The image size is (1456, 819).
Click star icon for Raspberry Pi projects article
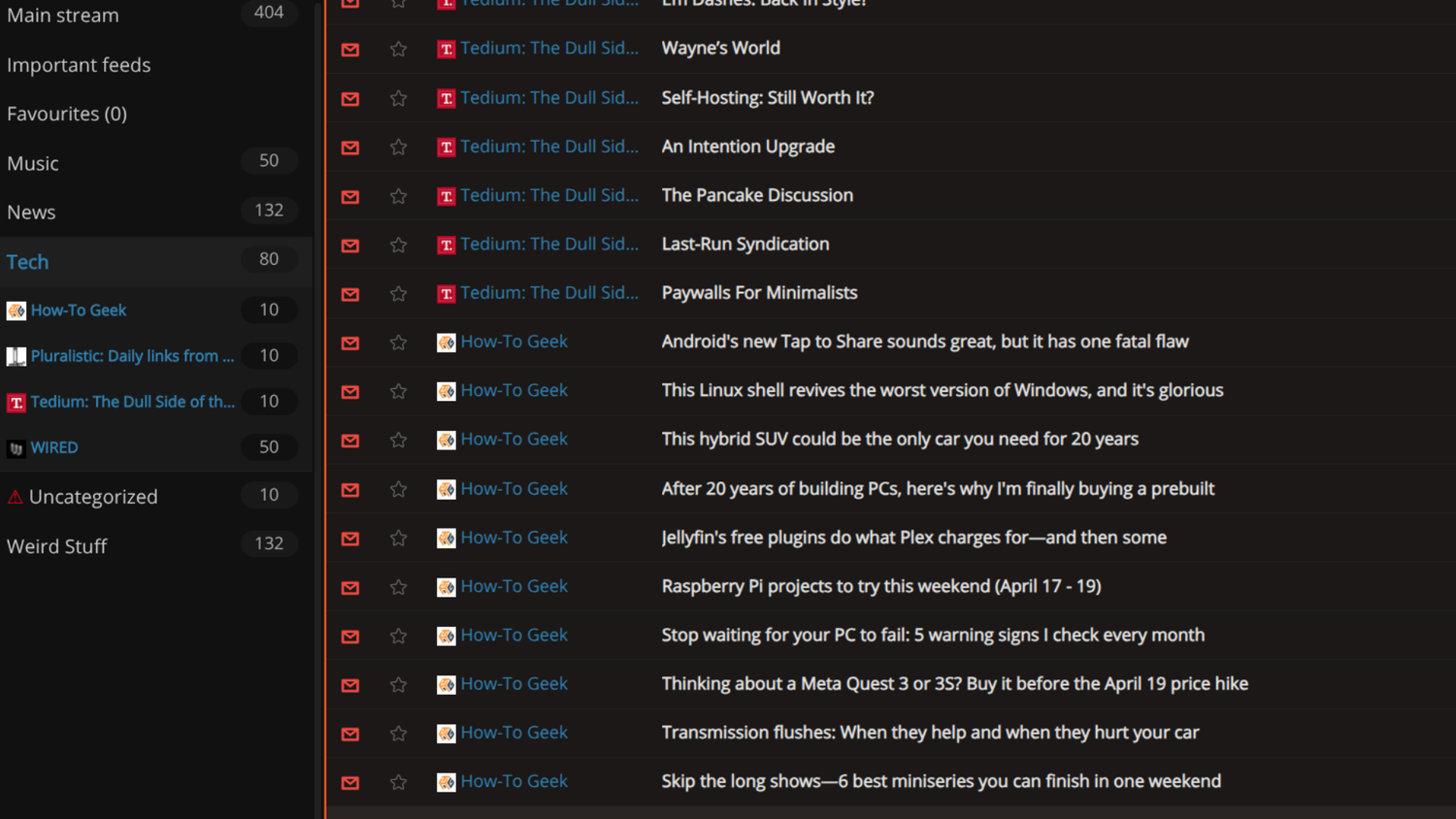pos(398,587)
